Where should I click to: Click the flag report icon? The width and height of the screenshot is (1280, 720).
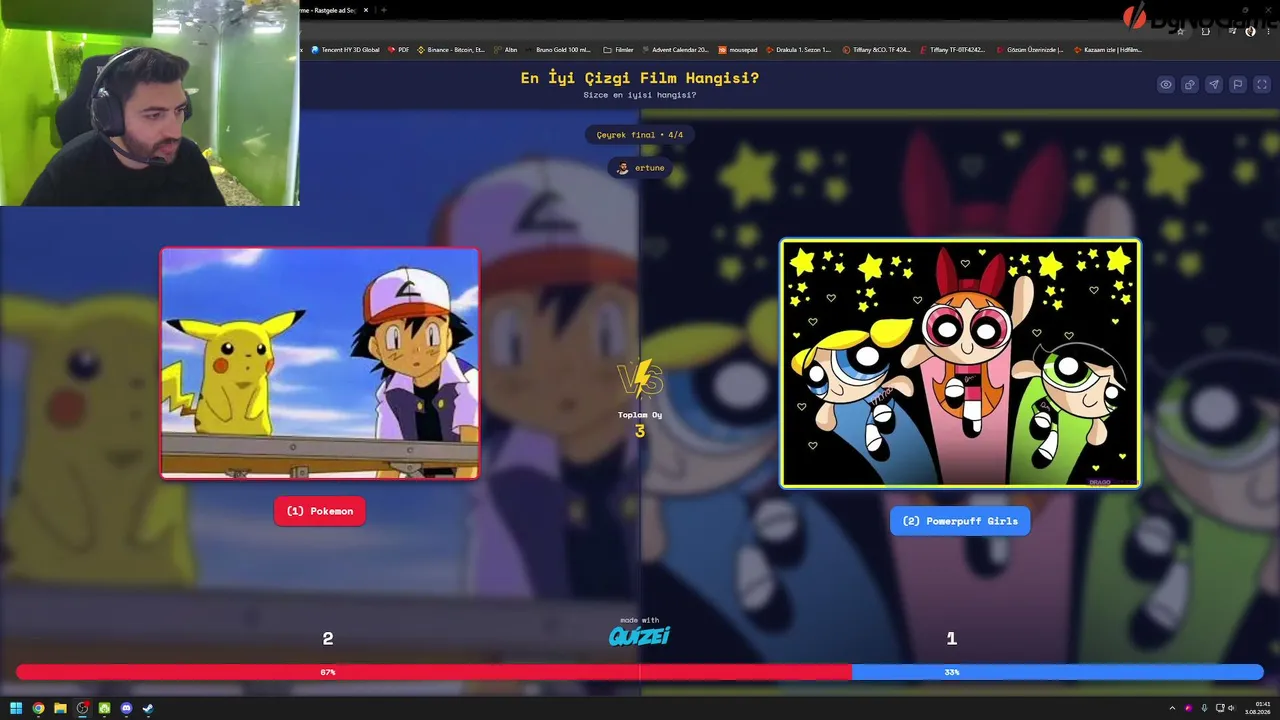coord(1238,85)
